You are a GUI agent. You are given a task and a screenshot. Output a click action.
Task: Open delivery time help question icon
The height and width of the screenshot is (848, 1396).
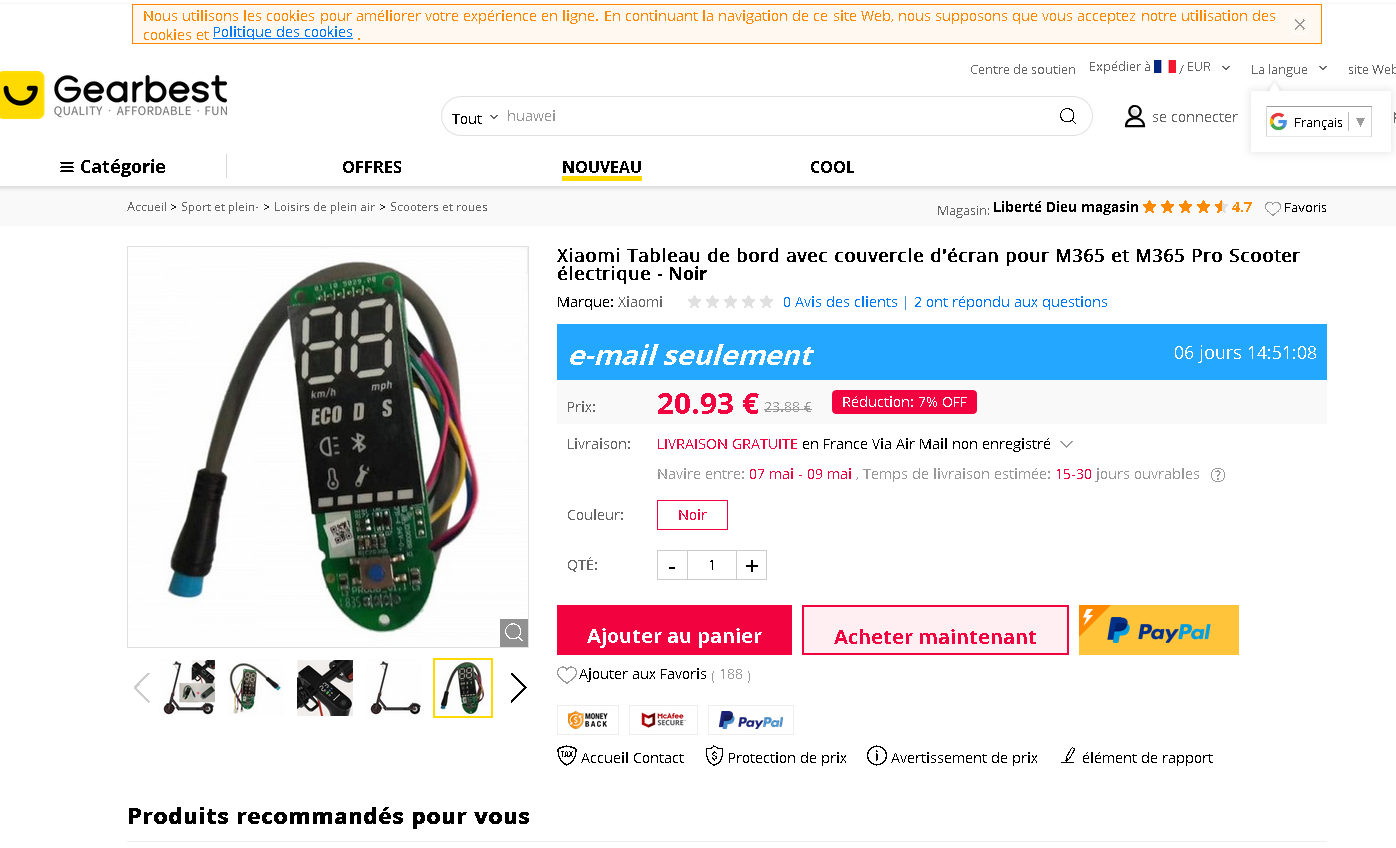pos(1218,475)
